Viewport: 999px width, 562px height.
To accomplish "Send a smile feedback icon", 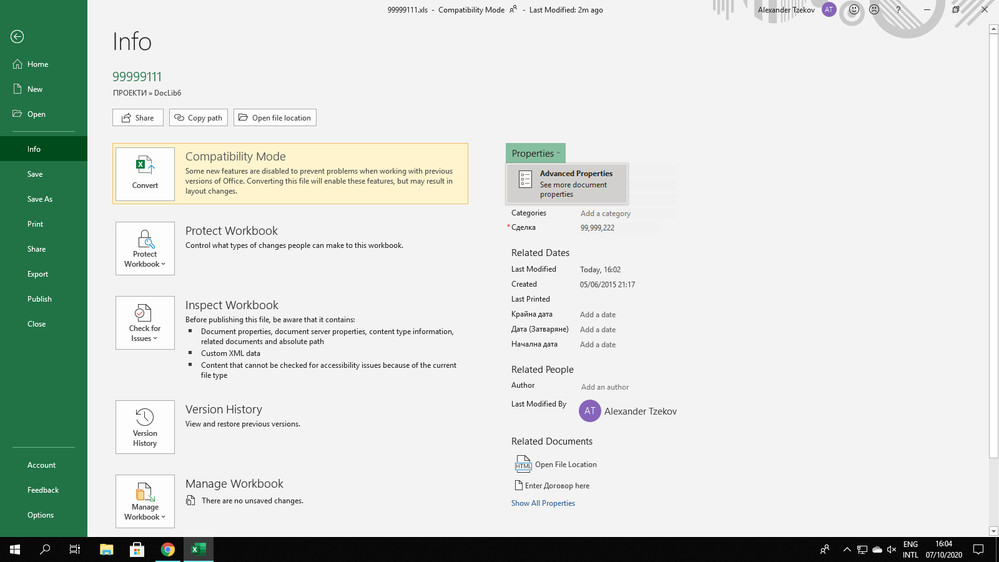I will (x=854, y=10).
